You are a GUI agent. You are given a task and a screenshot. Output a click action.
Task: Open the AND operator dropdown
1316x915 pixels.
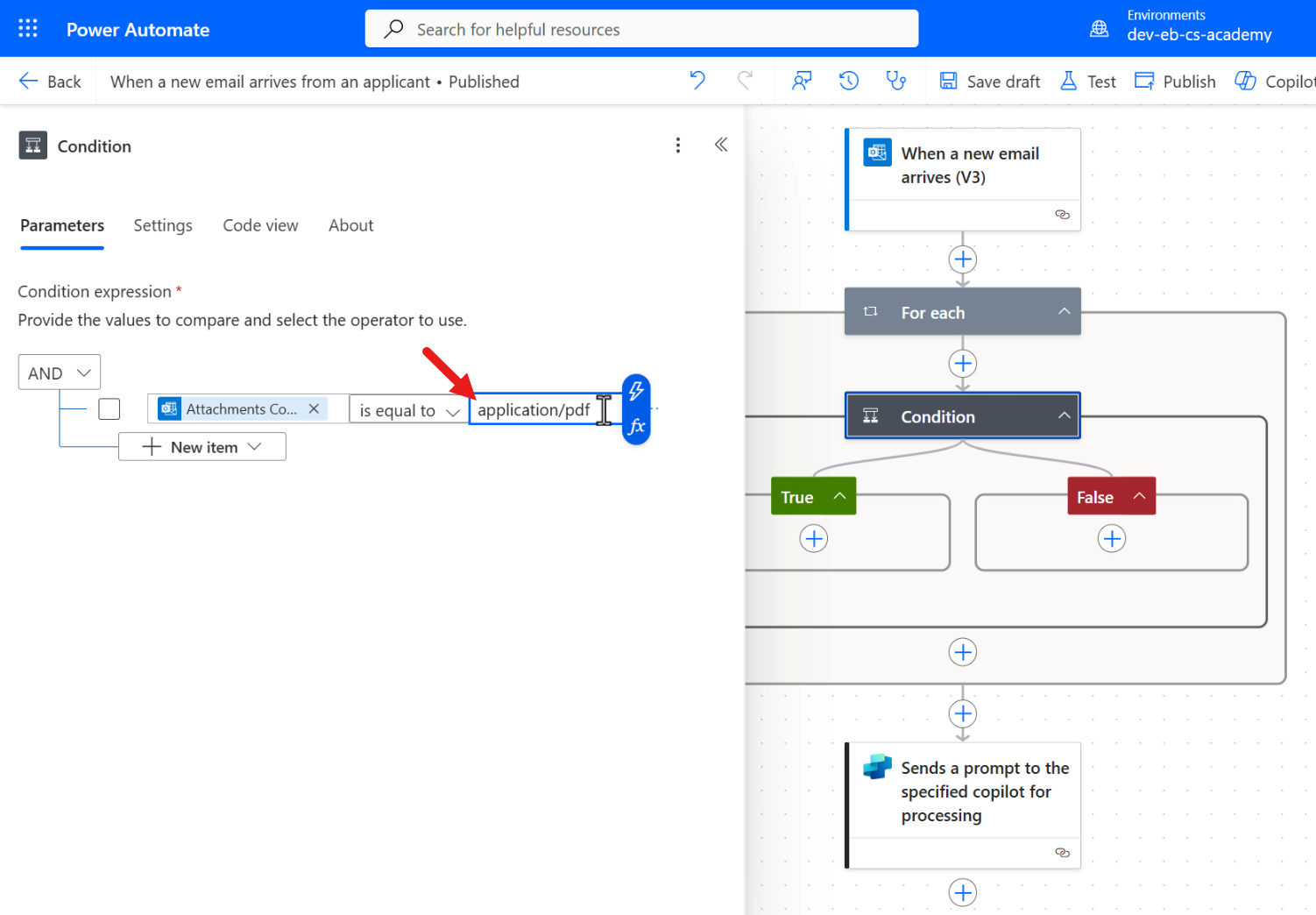(60, 372)
